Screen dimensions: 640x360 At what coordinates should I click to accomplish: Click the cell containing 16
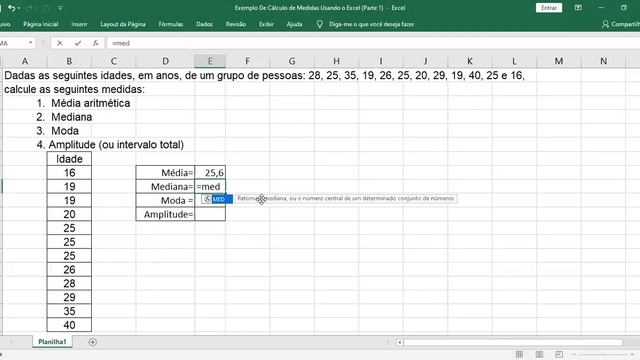coord(69,173)
